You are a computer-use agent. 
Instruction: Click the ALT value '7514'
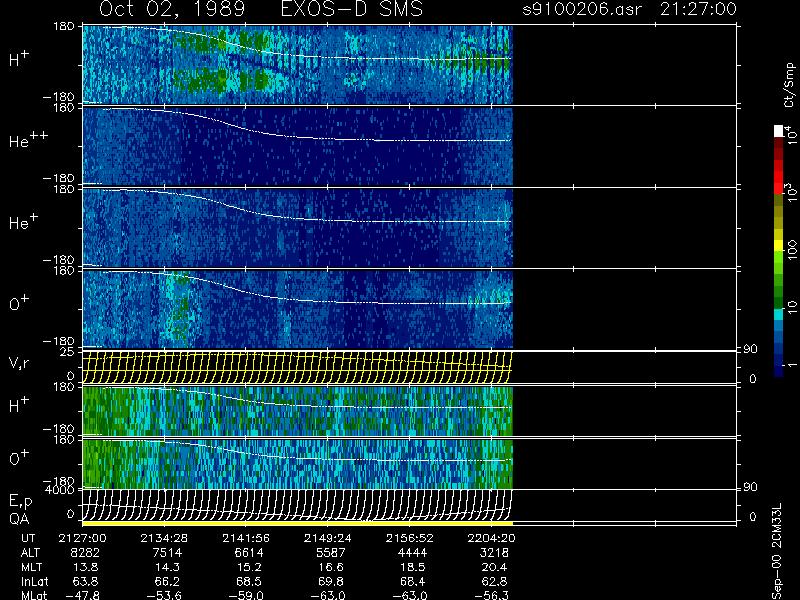click(167, 553)
